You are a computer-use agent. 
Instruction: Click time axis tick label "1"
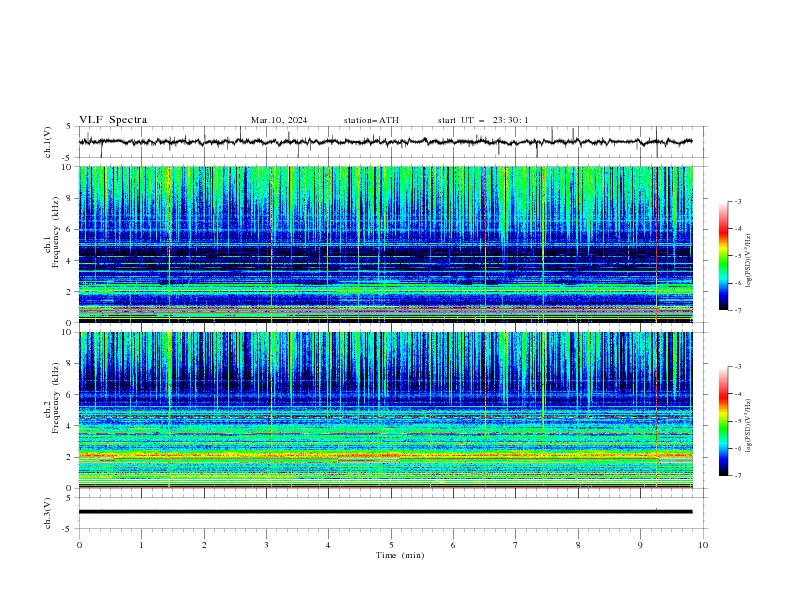click(x=141, y=545)
